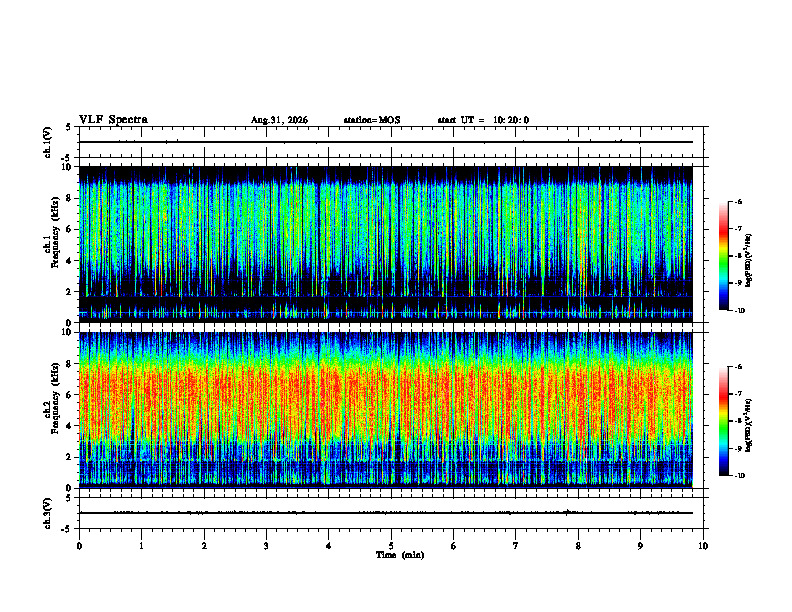Click the station=MOS label
Viewport: 792px width, 612px height.
click(372, 120)
